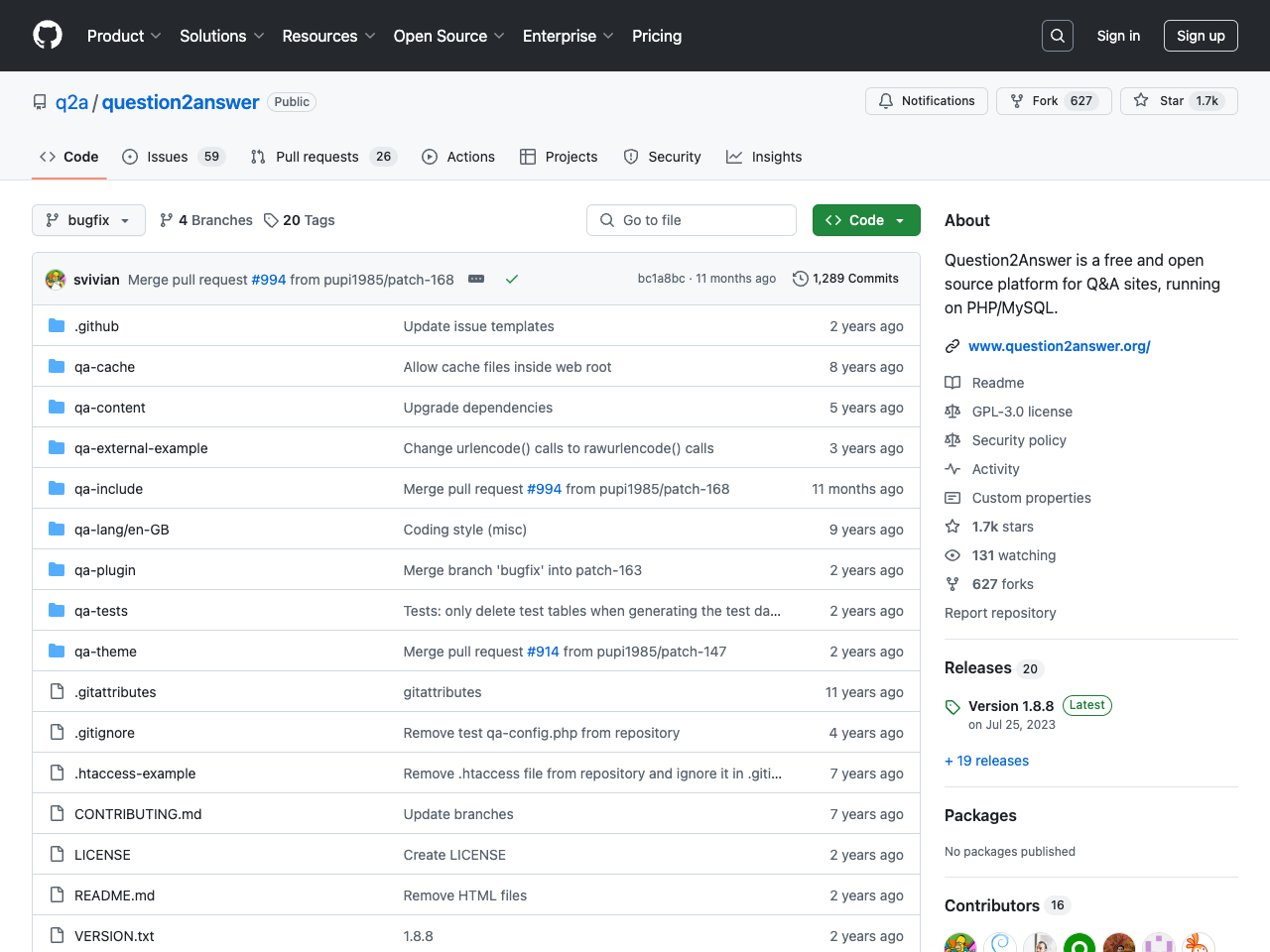This screenshot has height=952, width=1270.
Task: Click the README.md file icon
Action: click(57, 894)
